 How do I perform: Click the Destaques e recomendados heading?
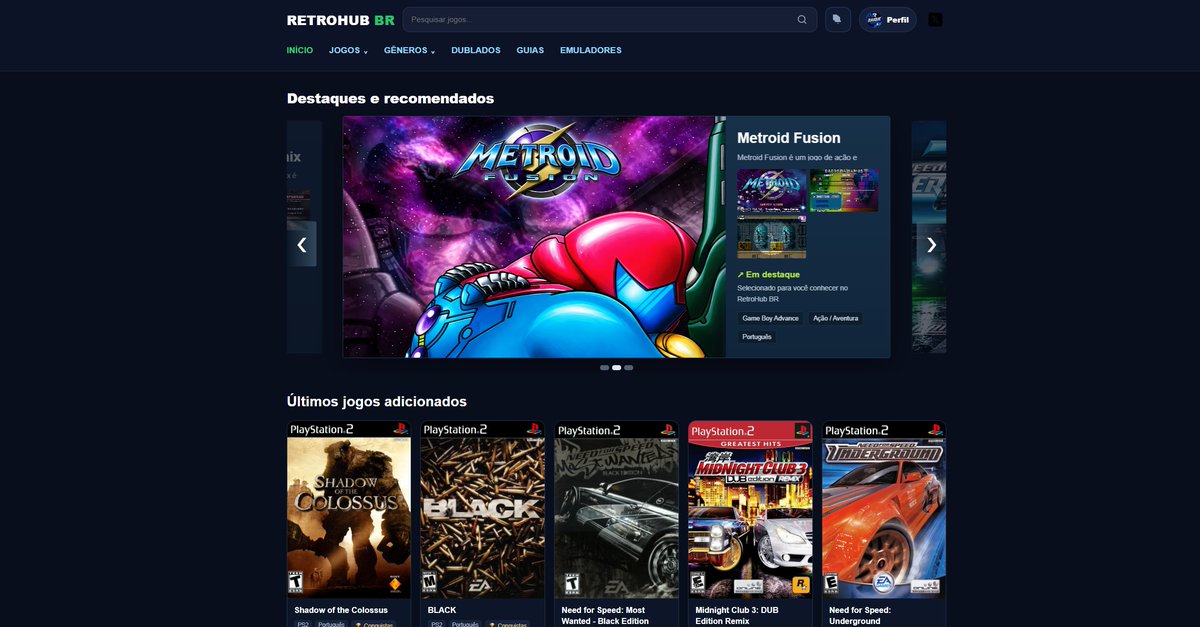390,98
